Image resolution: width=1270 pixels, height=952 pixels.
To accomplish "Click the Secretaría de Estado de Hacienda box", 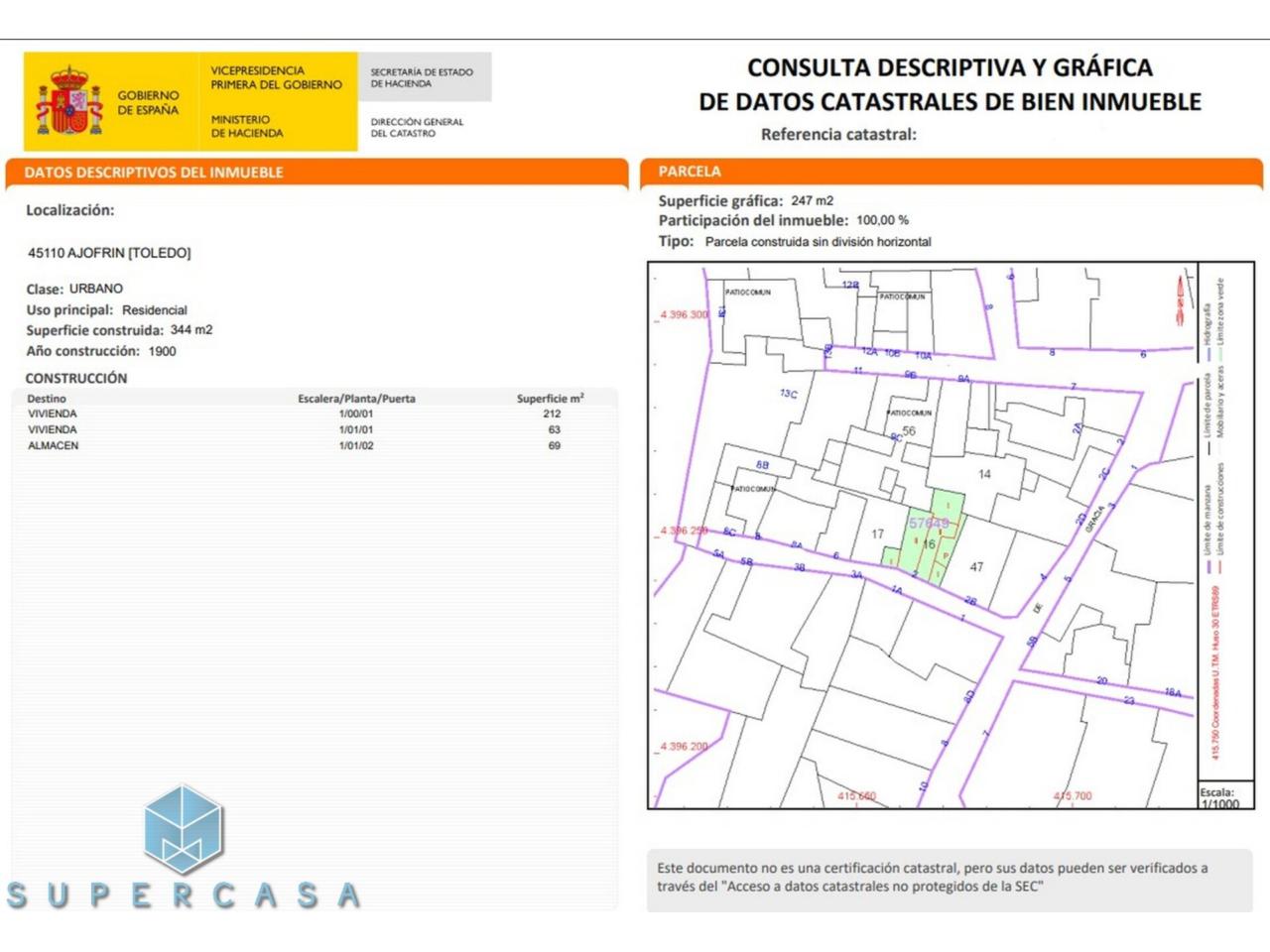I will pyautogui.click(x=423, y=77).
